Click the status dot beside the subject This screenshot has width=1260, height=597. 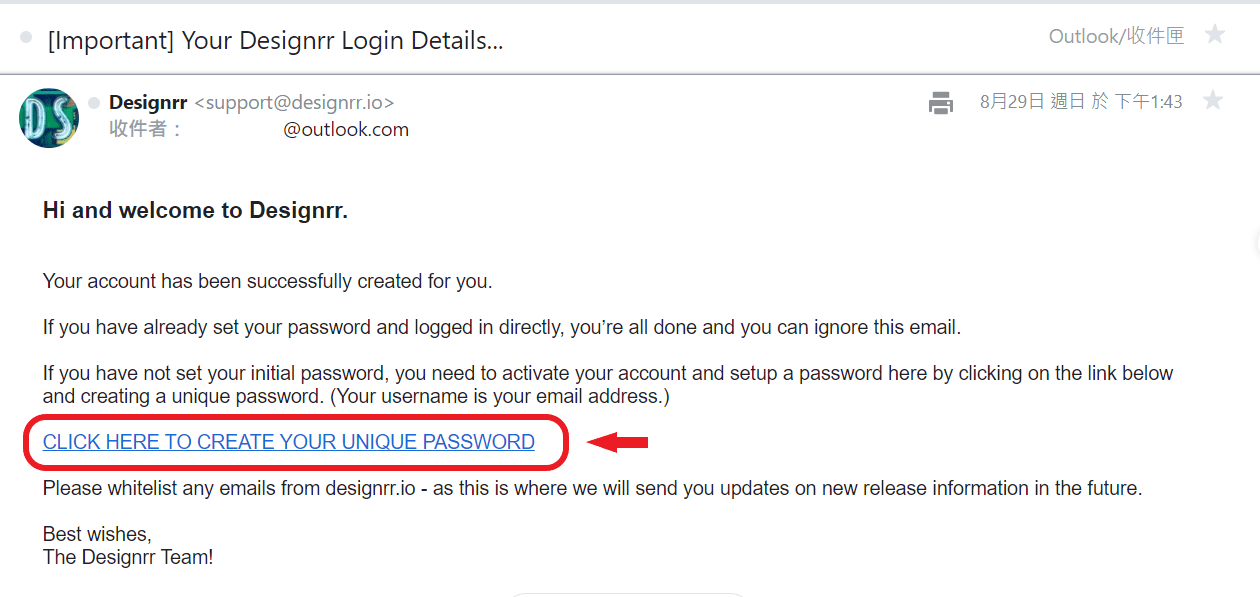coord(26,39)
